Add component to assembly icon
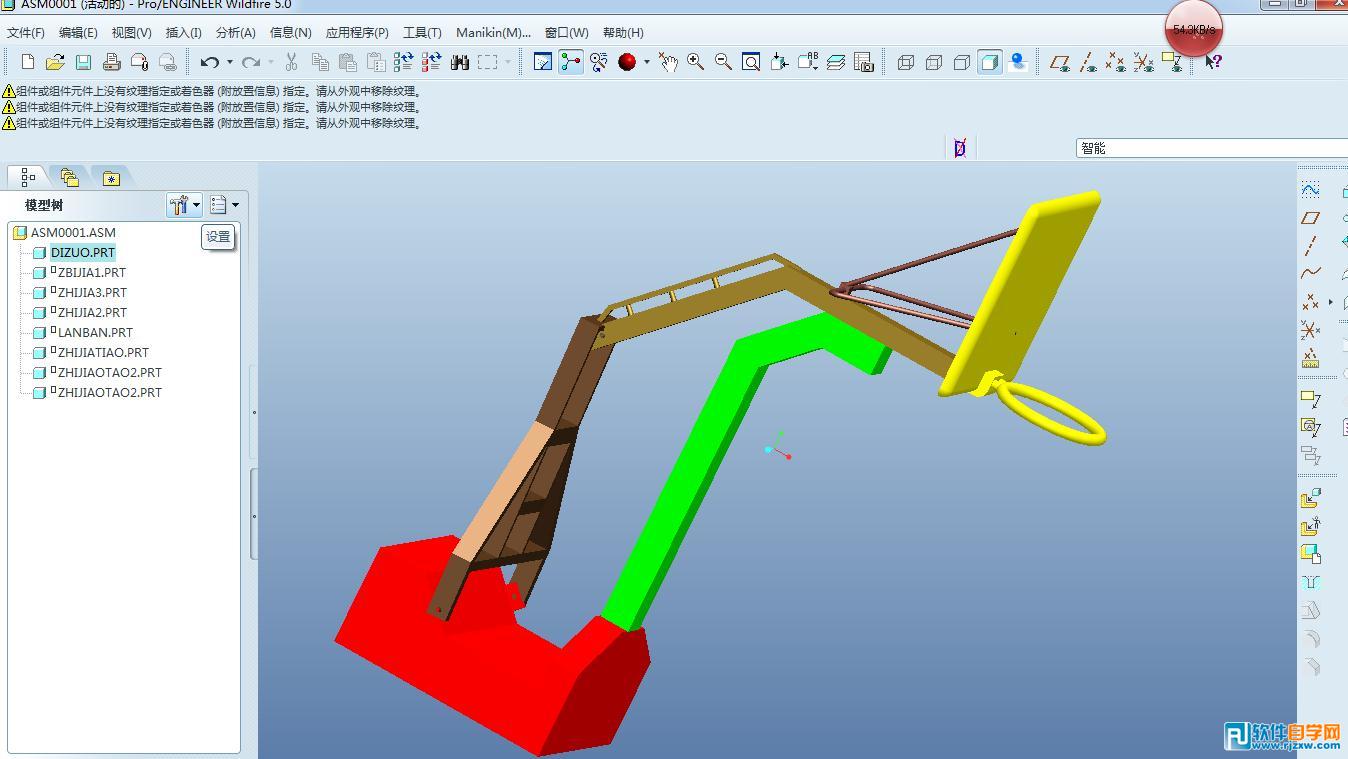 [1310, 498]
